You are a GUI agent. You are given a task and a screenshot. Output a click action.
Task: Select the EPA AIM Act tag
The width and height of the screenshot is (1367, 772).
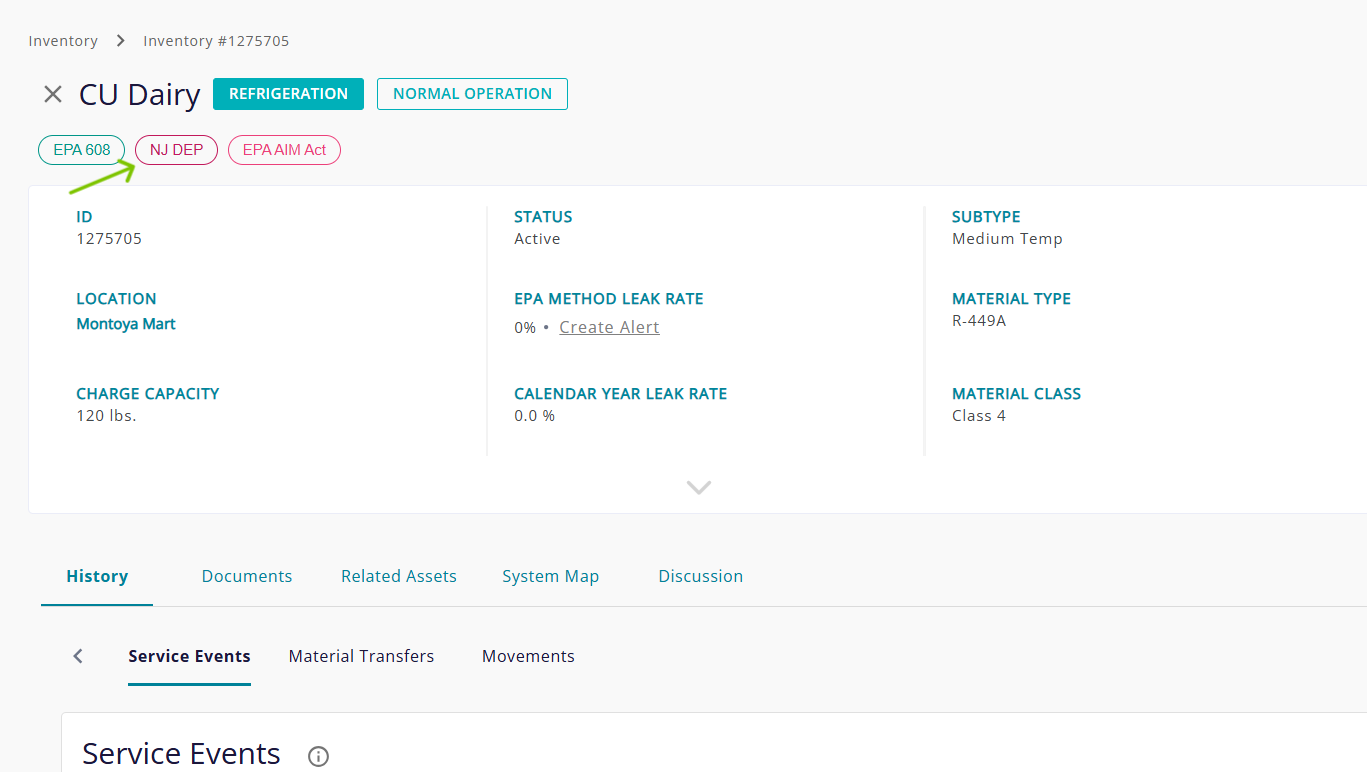pyautogui.click(x=284, y=150)
